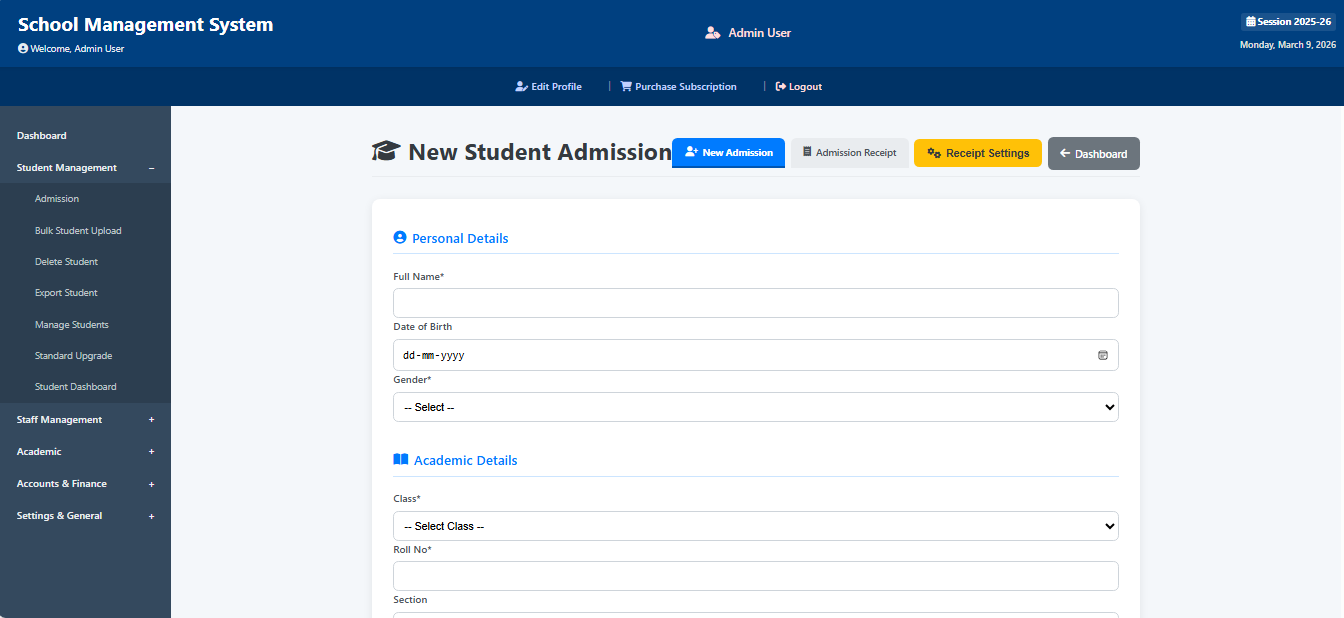Click the Full Name input field
Image resolution: width=1344 pixels, height=618 pixels.
[x=755, y=302]
